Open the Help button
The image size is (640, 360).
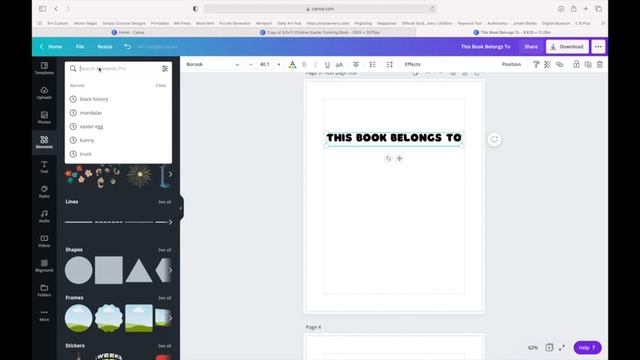tap(587, 347)
